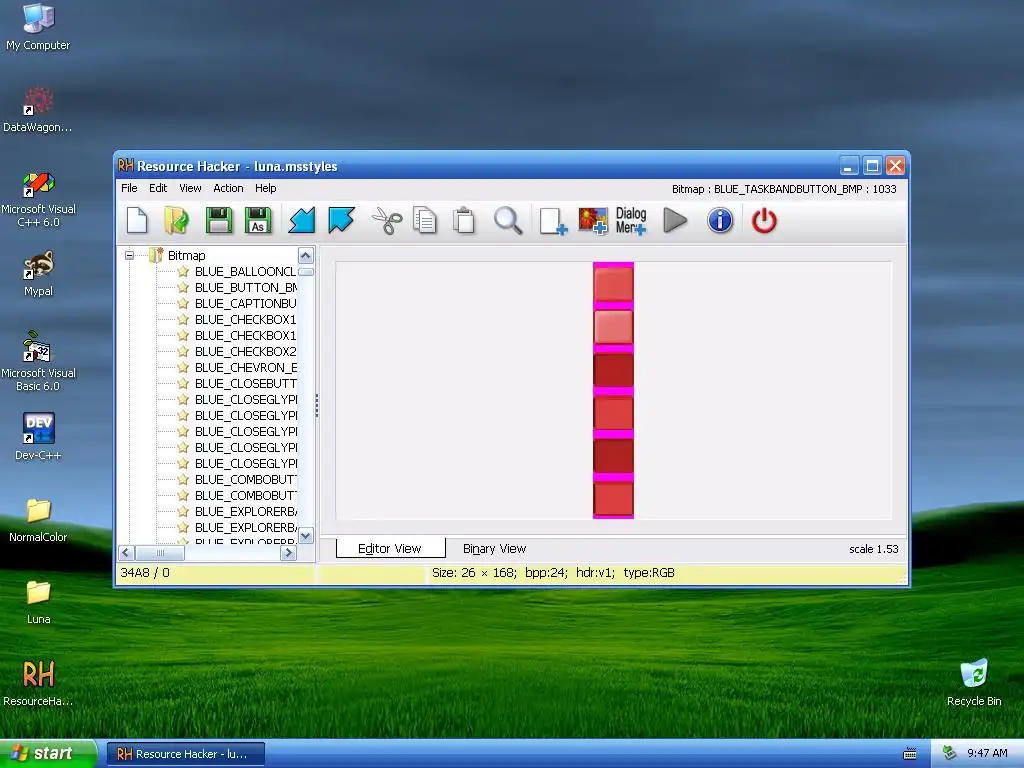Select BLUE_CLOSEBUTT tree item
The width and height of the screenshot is (1024, 768).
[245, 383]
